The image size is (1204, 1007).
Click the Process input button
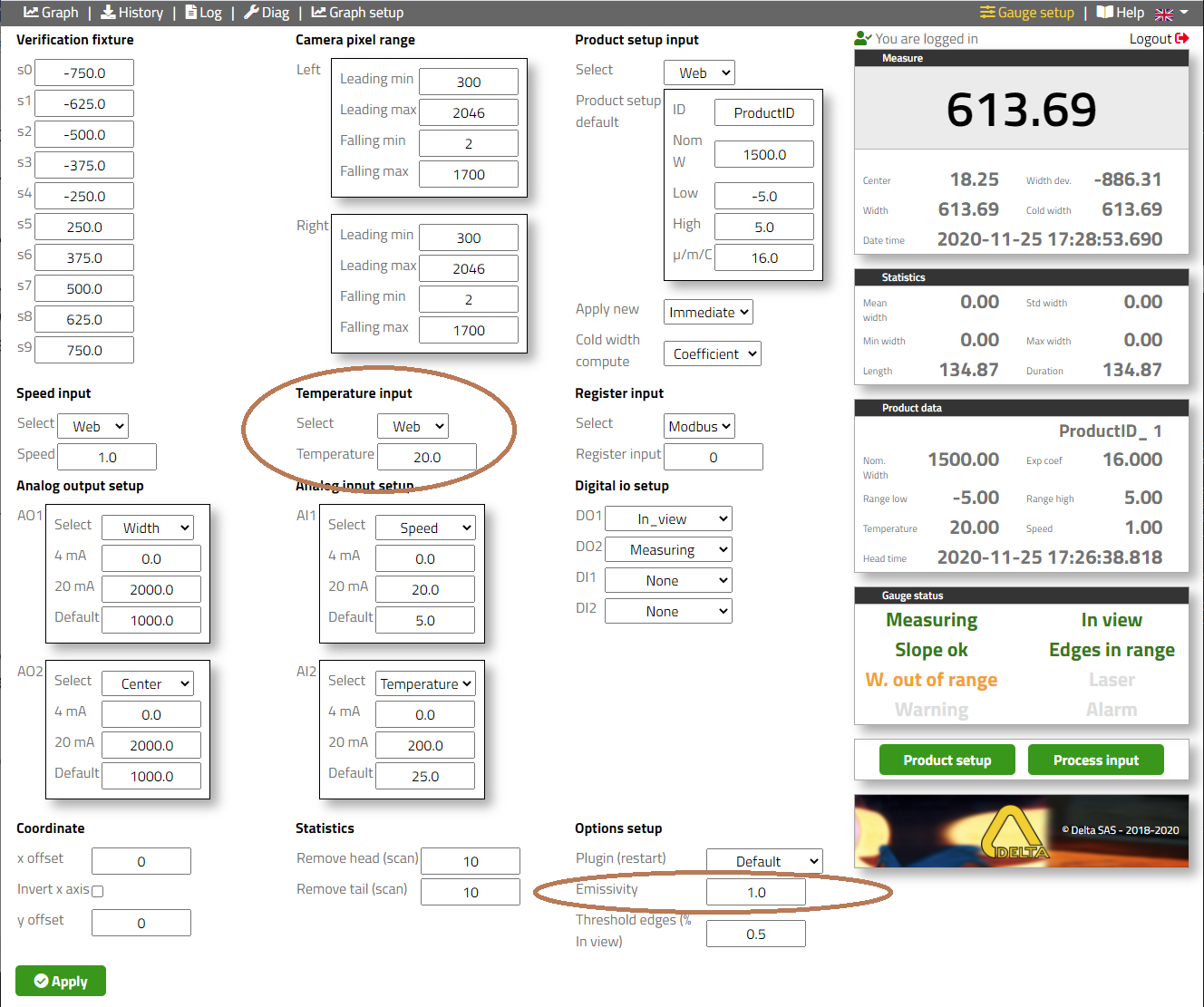coord(1095,760)
